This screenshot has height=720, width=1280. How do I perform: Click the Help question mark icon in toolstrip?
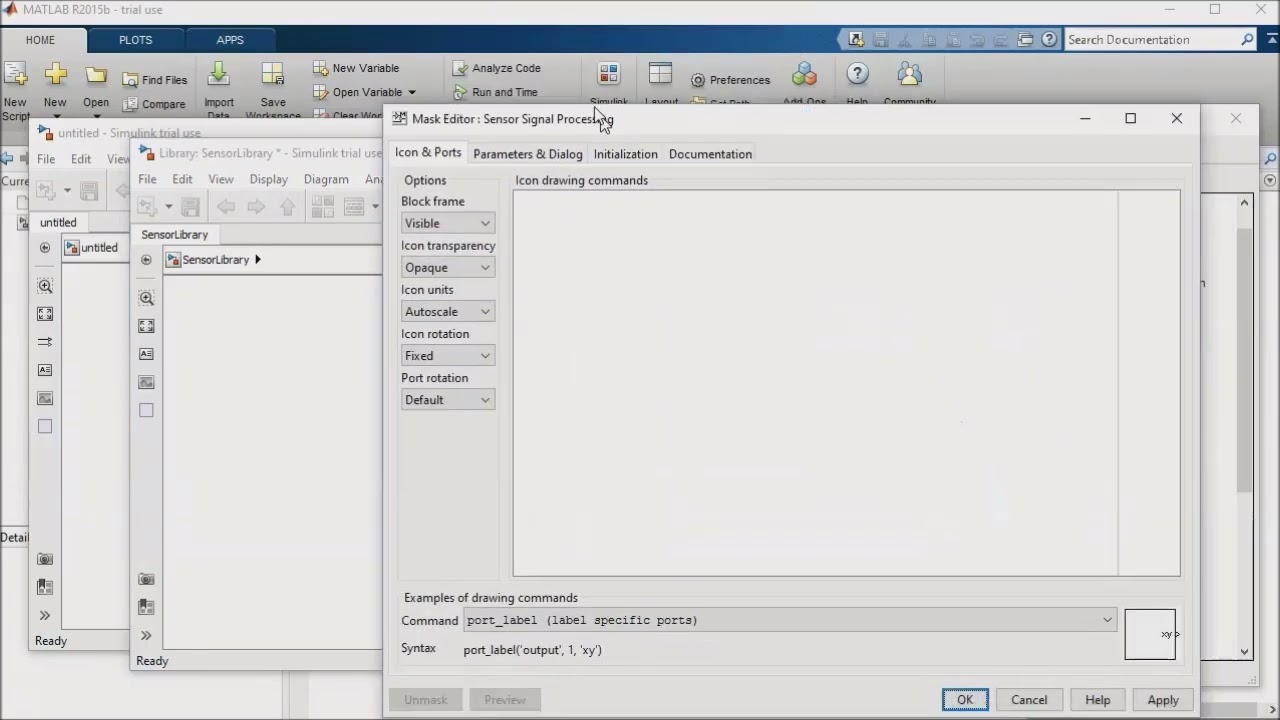pyautogui.click(x=857, y=75)
